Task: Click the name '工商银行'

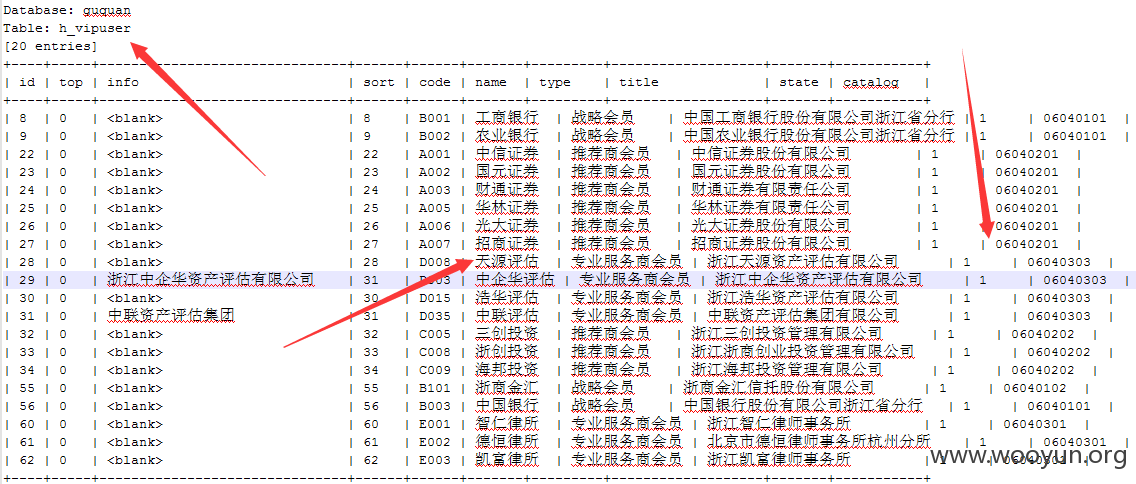Action: pos(507,118)
